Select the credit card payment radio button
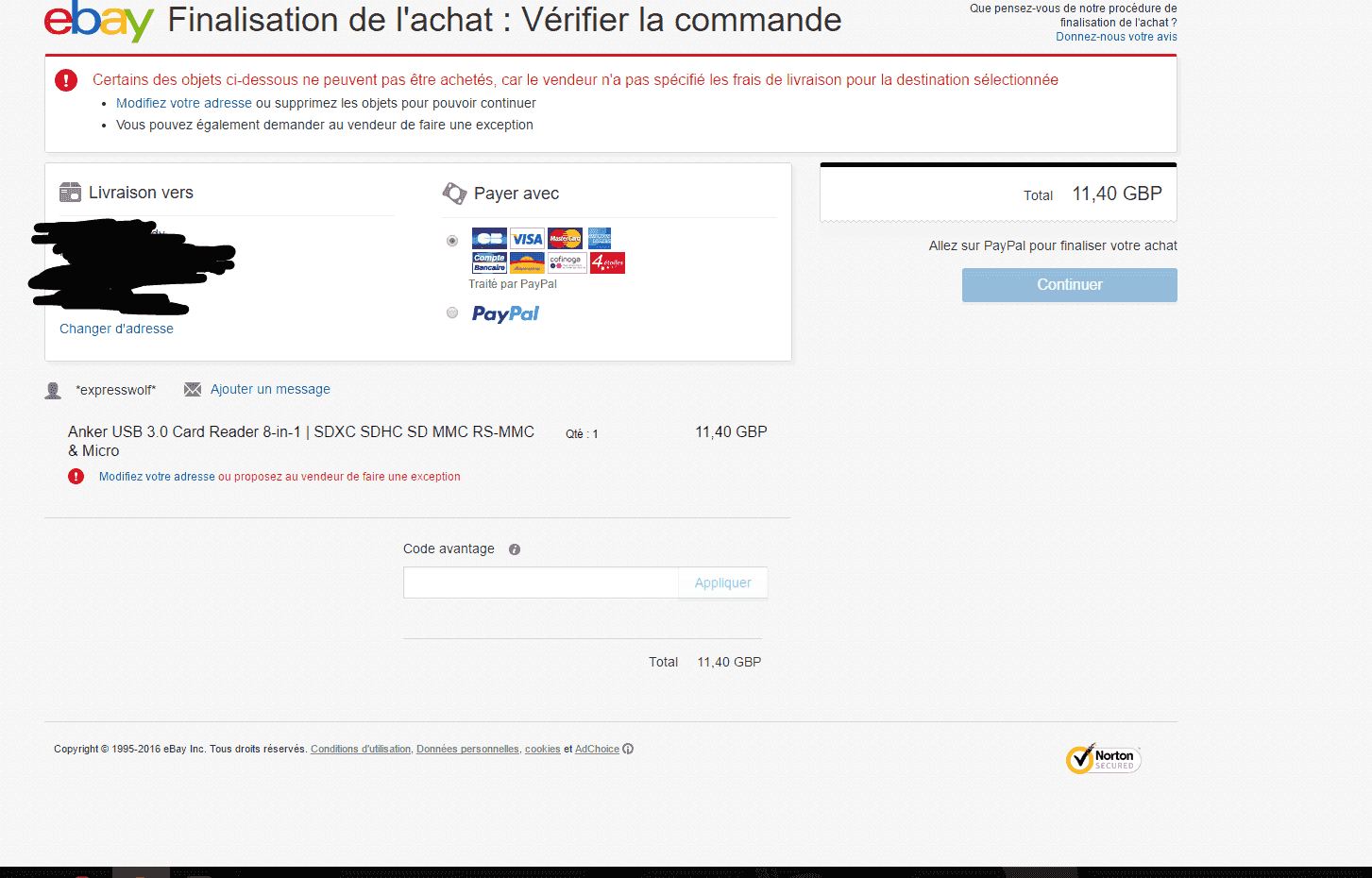Image resolution: width=1372 pixels, height=878 pixels. (452, 241)
